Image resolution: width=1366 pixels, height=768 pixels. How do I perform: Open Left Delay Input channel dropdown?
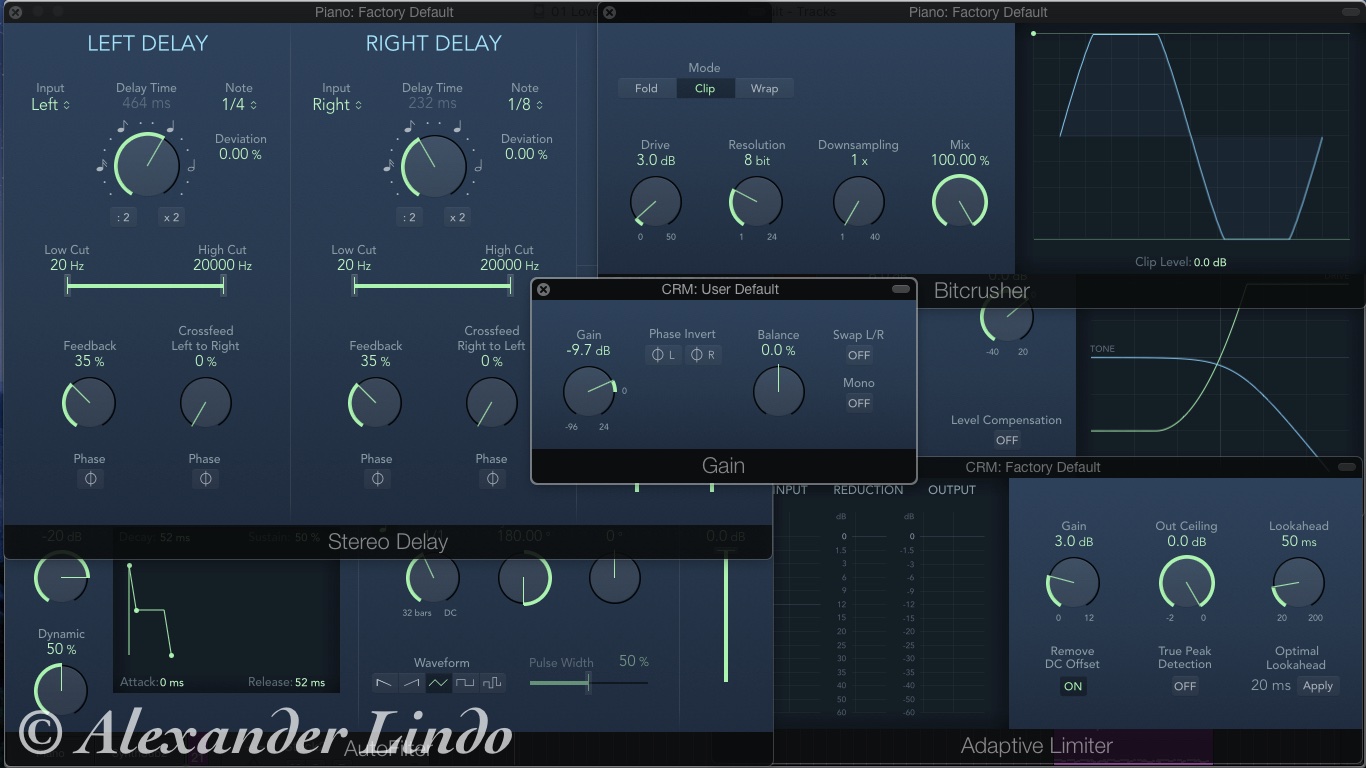point(51,105)
